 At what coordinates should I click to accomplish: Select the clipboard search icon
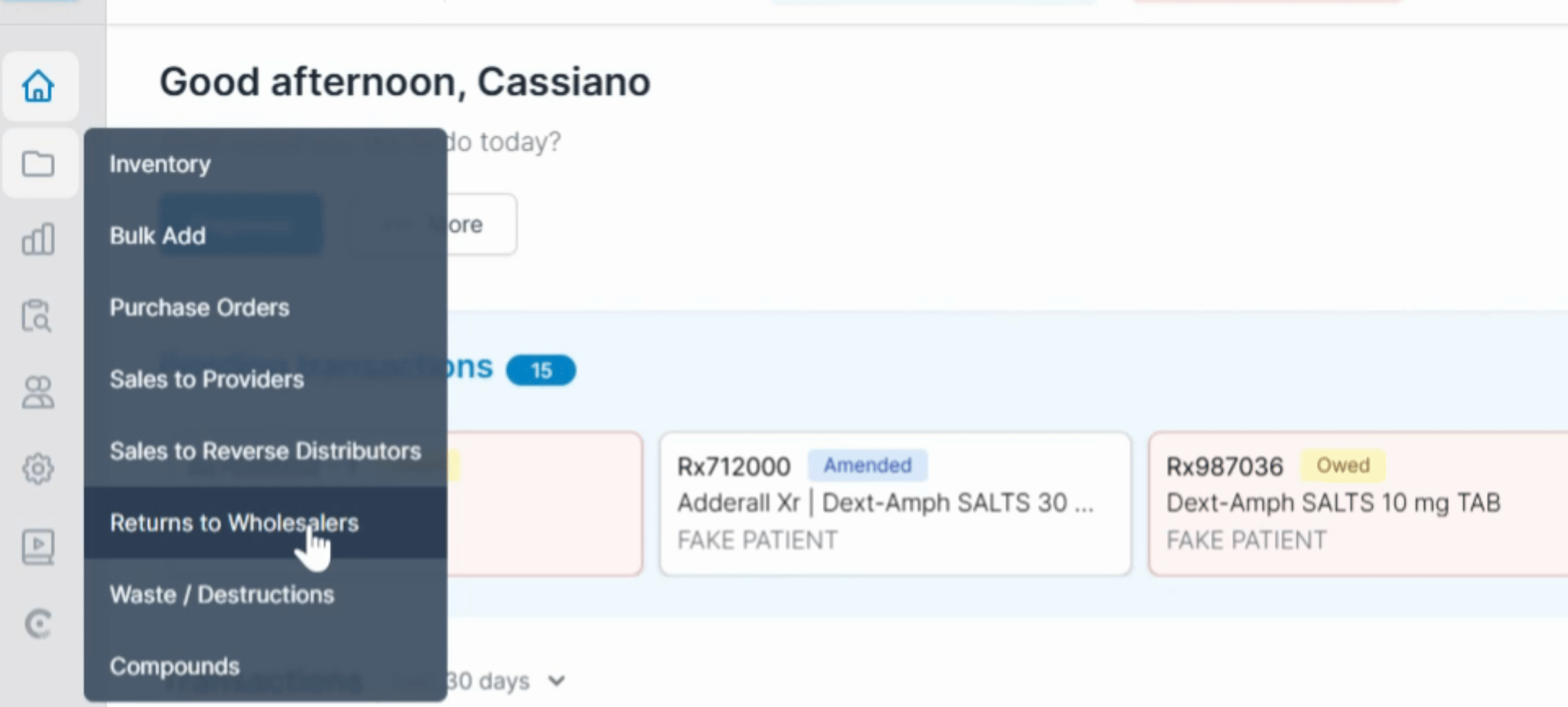point(37,316)
